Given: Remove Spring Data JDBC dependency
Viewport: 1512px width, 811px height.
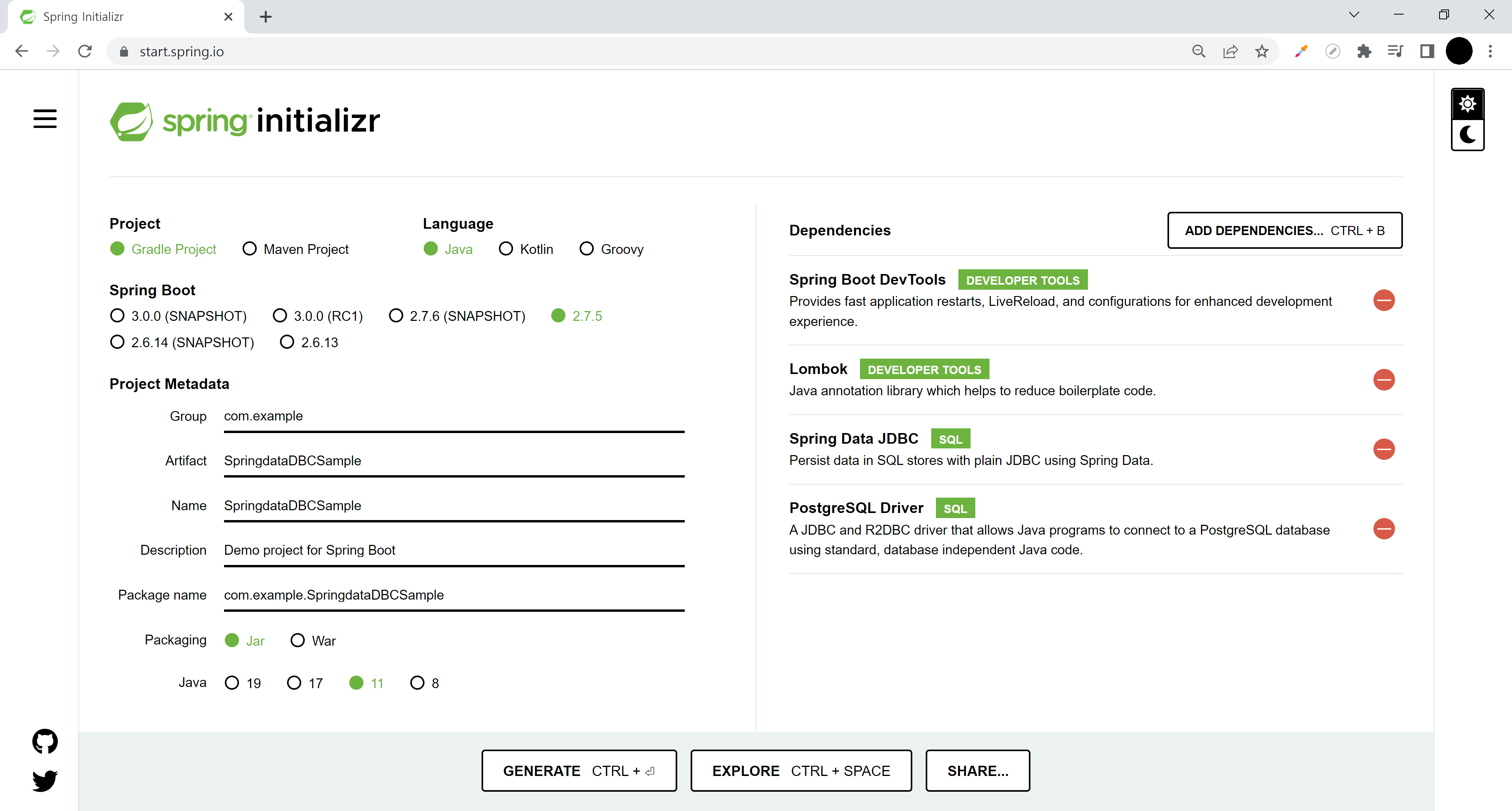Looking at the screenshot, I should pyautogui.click(x=1384, y=450).
